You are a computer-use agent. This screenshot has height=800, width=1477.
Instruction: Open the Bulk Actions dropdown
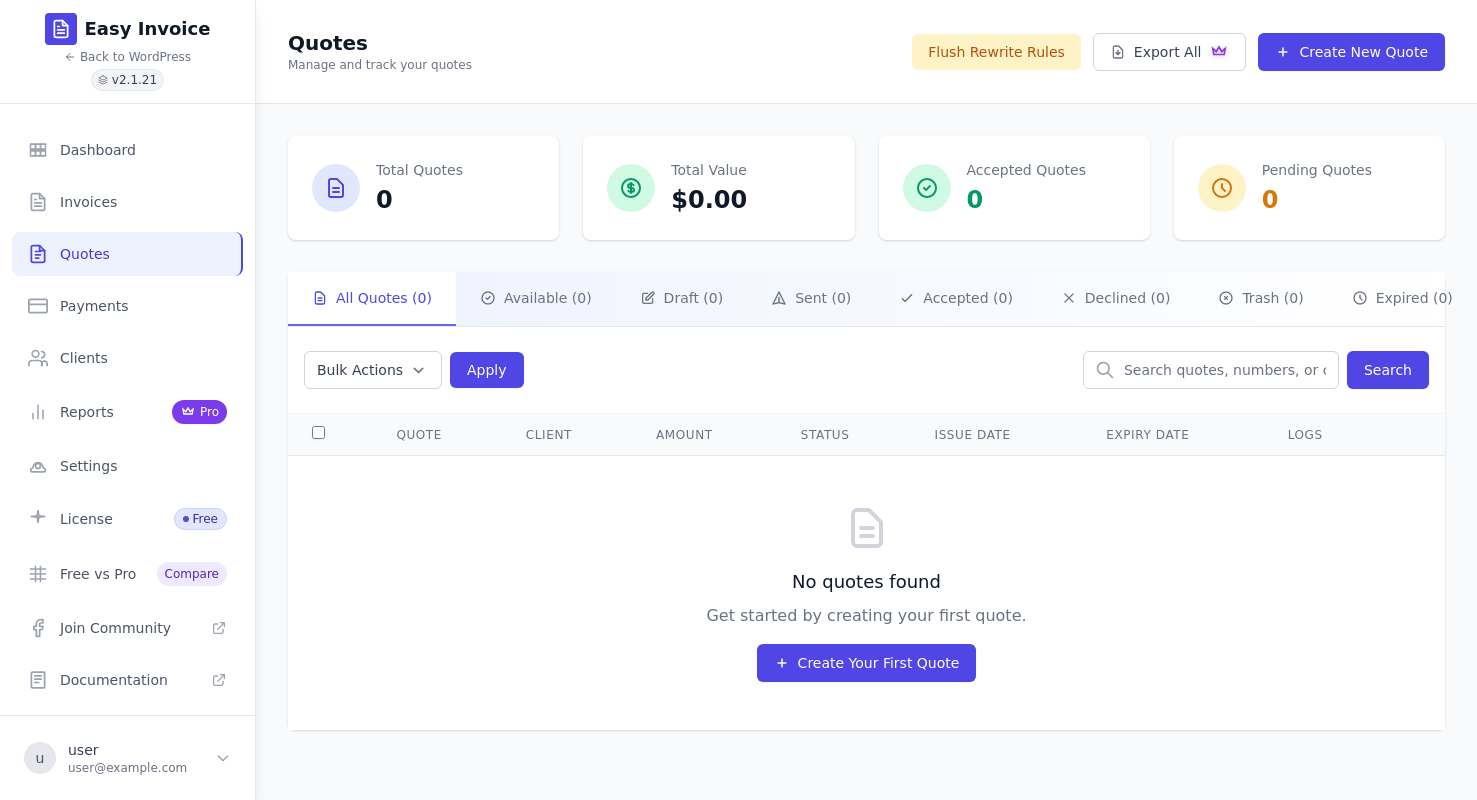[x=373, y=370]
